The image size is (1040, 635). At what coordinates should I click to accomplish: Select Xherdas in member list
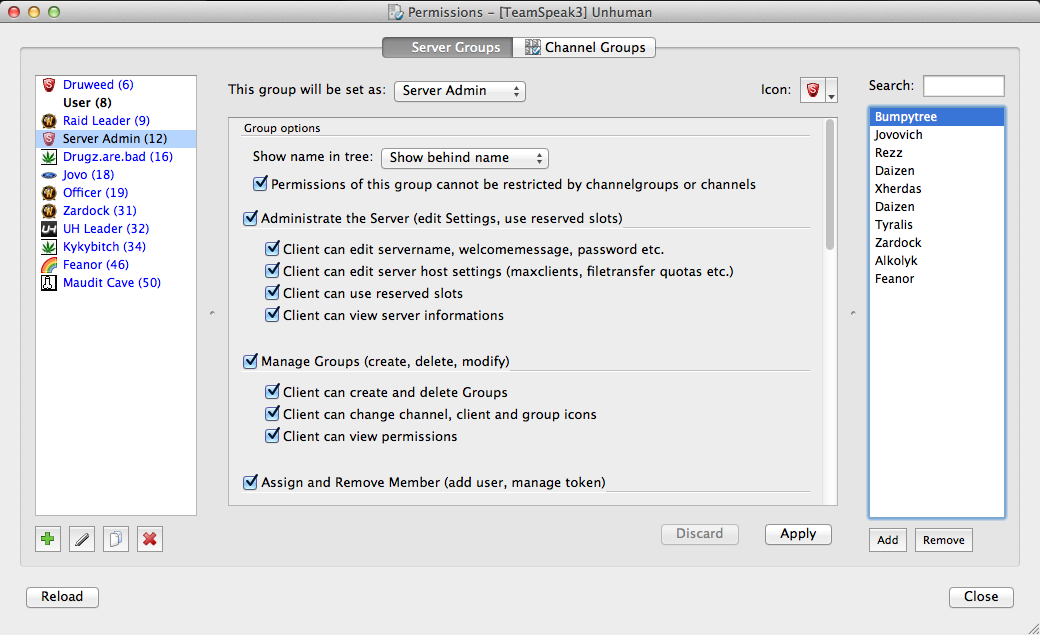937,188
